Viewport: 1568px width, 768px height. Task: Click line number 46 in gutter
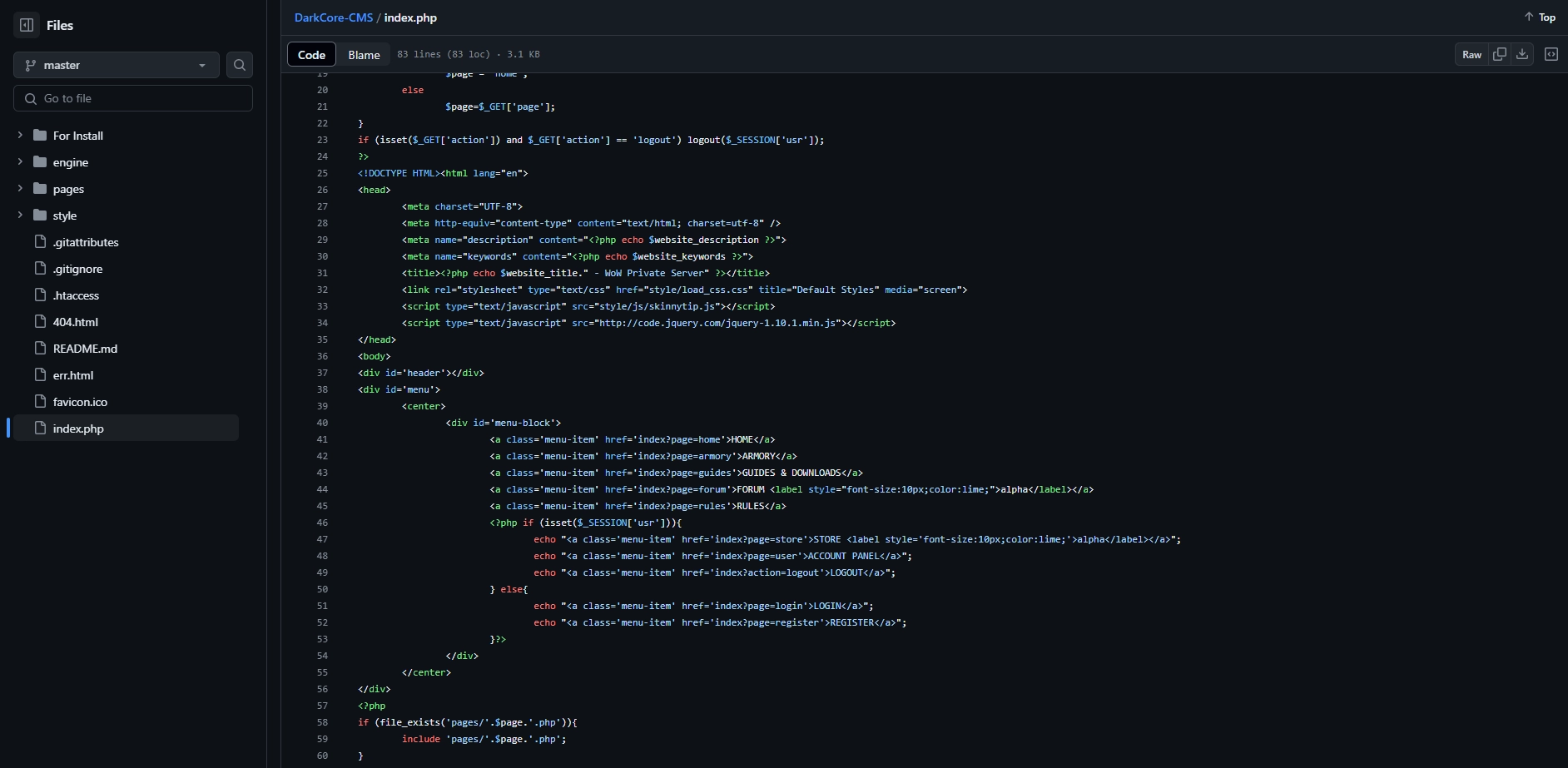tap(322, 523)
